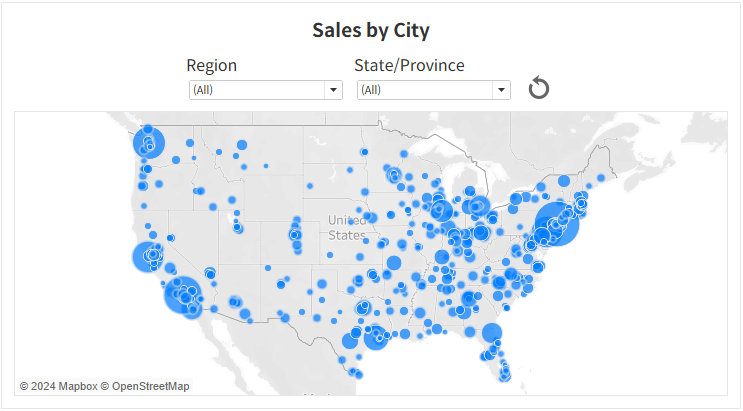Select the large Jacksonville bubble in northern Florida
The height and width of the screenshot is (411, 743).
[x=492, y=333]
